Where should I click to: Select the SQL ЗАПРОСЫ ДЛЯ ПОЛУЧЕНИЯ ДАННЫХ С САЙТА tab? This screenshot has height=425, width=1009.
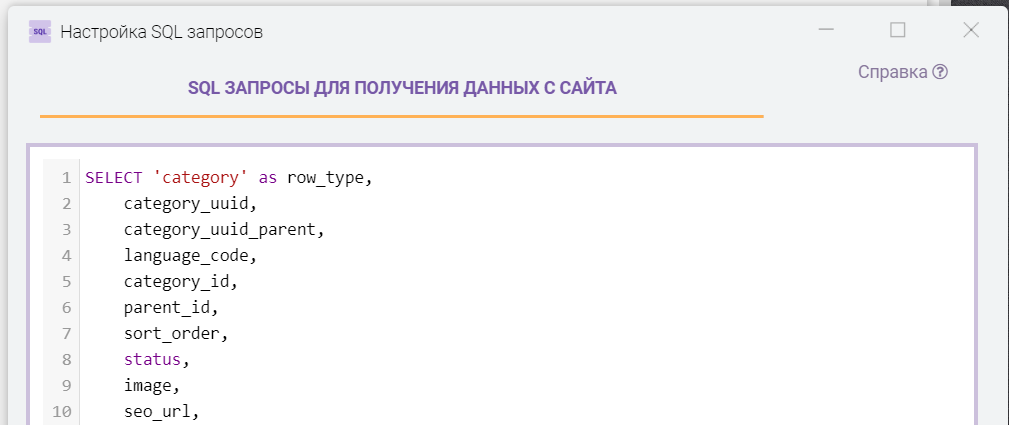[402, 88]
